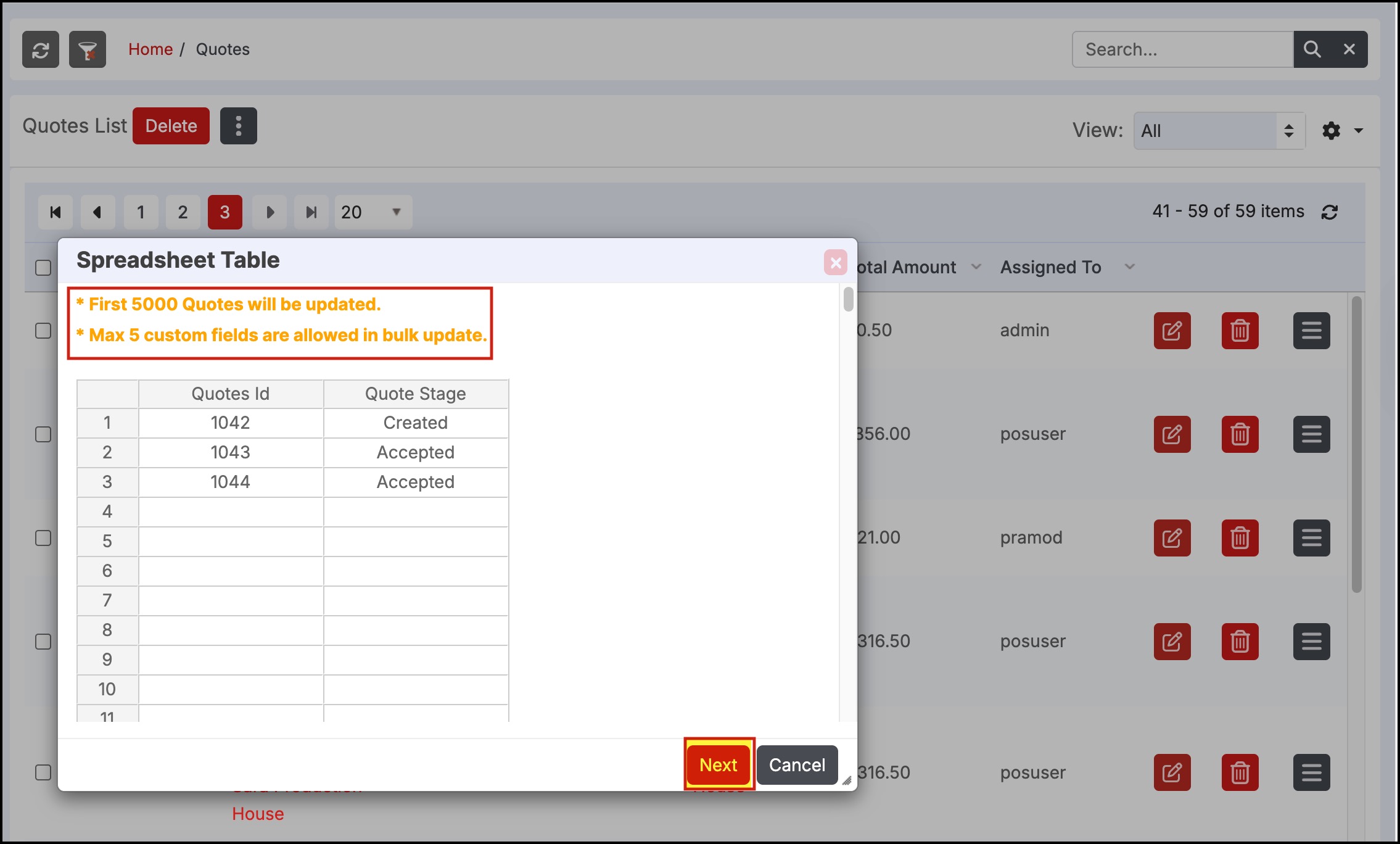This screenshot has width=1400, height=844.
Task: Open the View dropdown showing All
Action: pyautogui.click(x=1219, y=131)
